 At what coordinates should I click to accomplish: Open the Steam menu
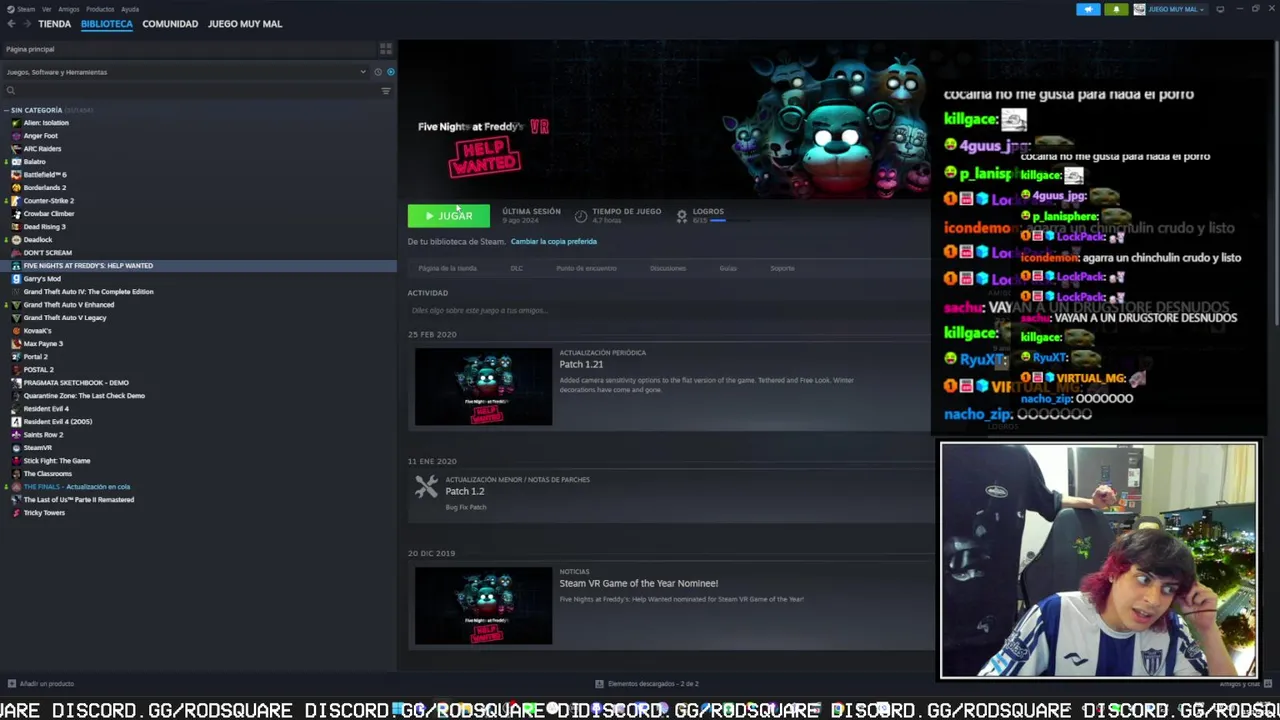26,9
